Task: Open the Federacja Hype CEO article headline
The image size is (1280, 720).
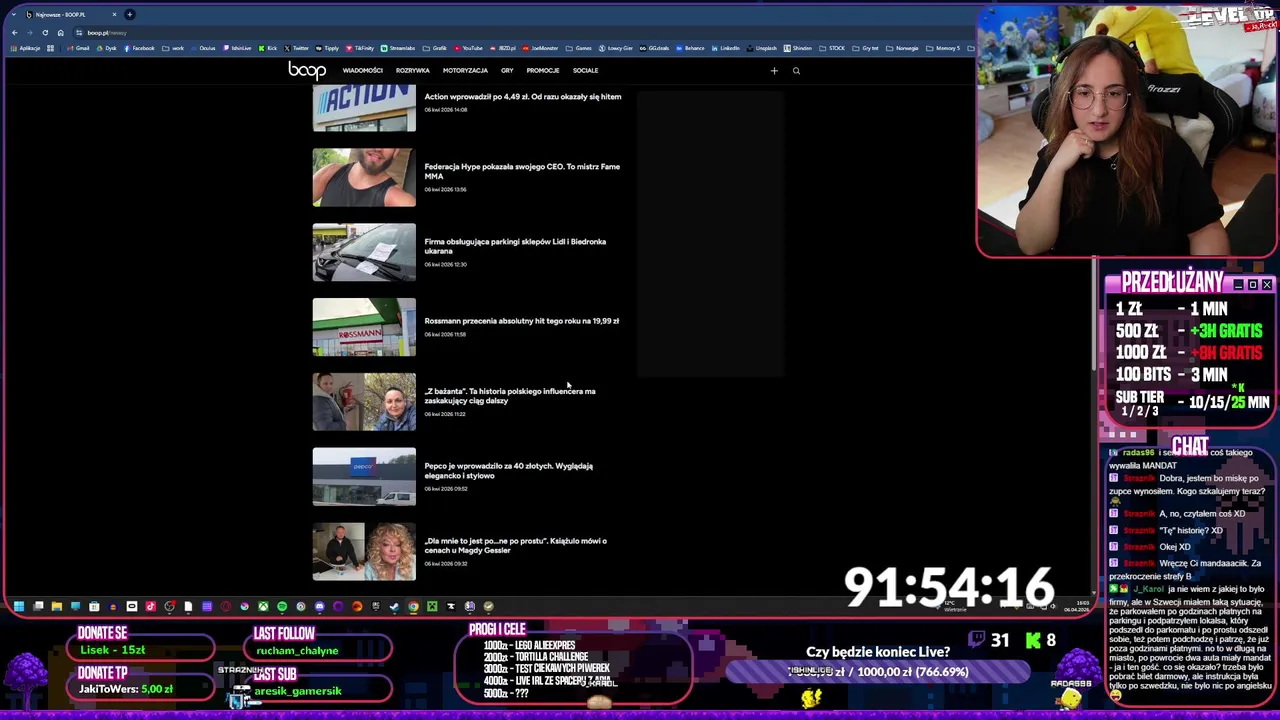Action: pyautogui.click(x=522, y=171)
